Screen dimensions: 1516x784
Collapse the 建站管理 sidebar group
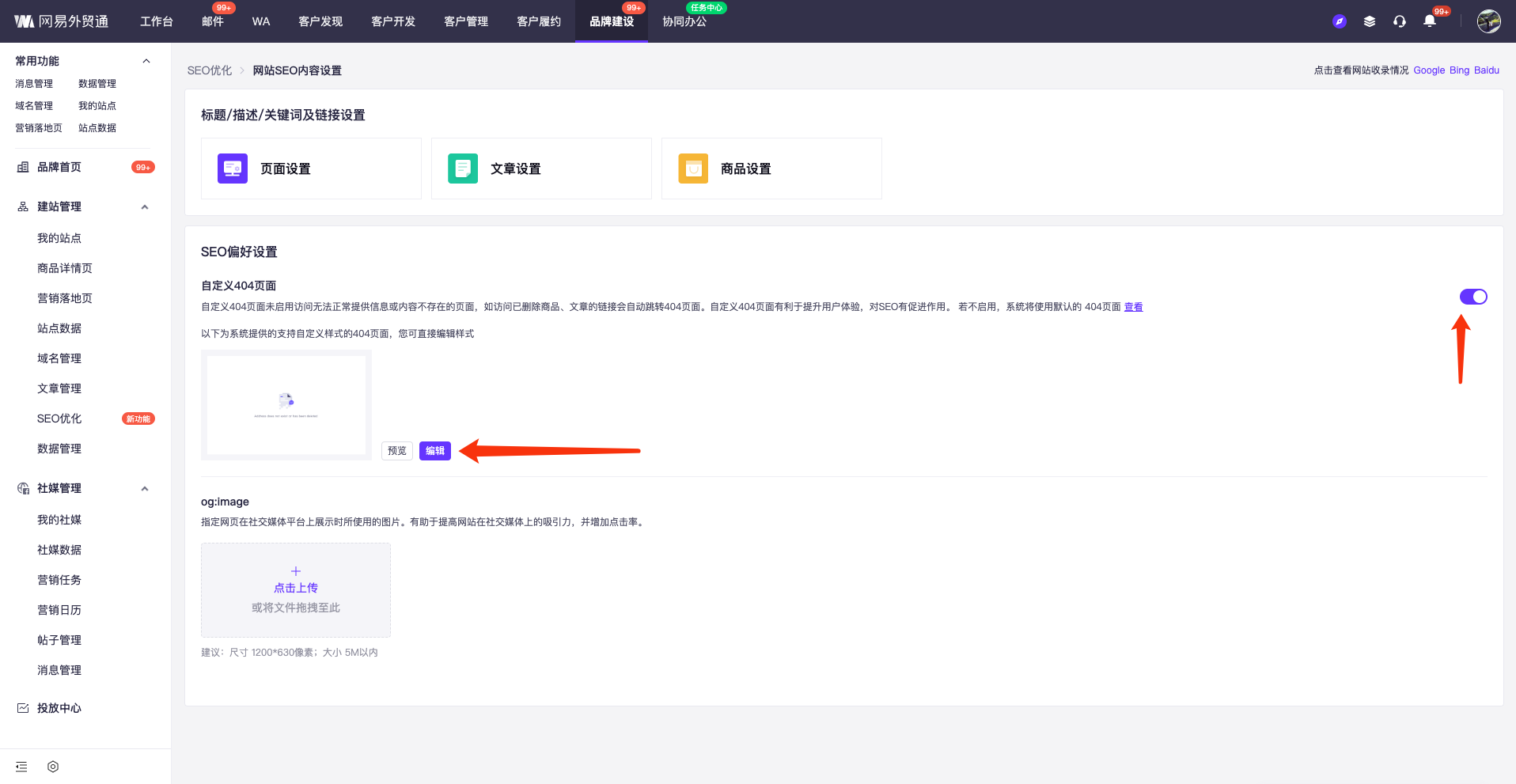coord(145,207)
